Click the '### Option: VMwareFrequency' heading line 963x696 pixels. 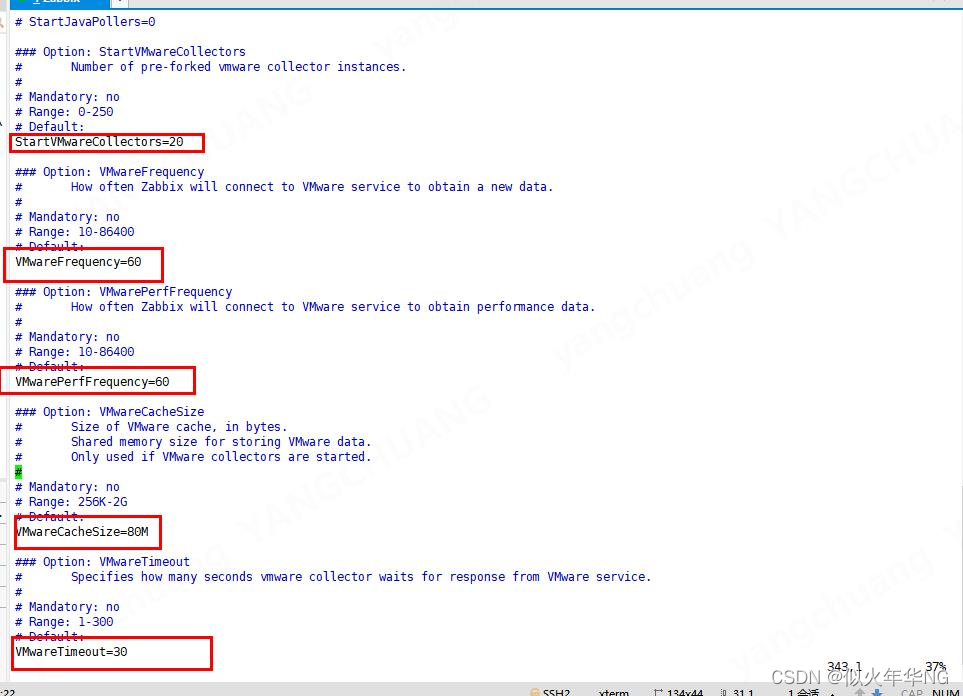click(x=109, y=172)
